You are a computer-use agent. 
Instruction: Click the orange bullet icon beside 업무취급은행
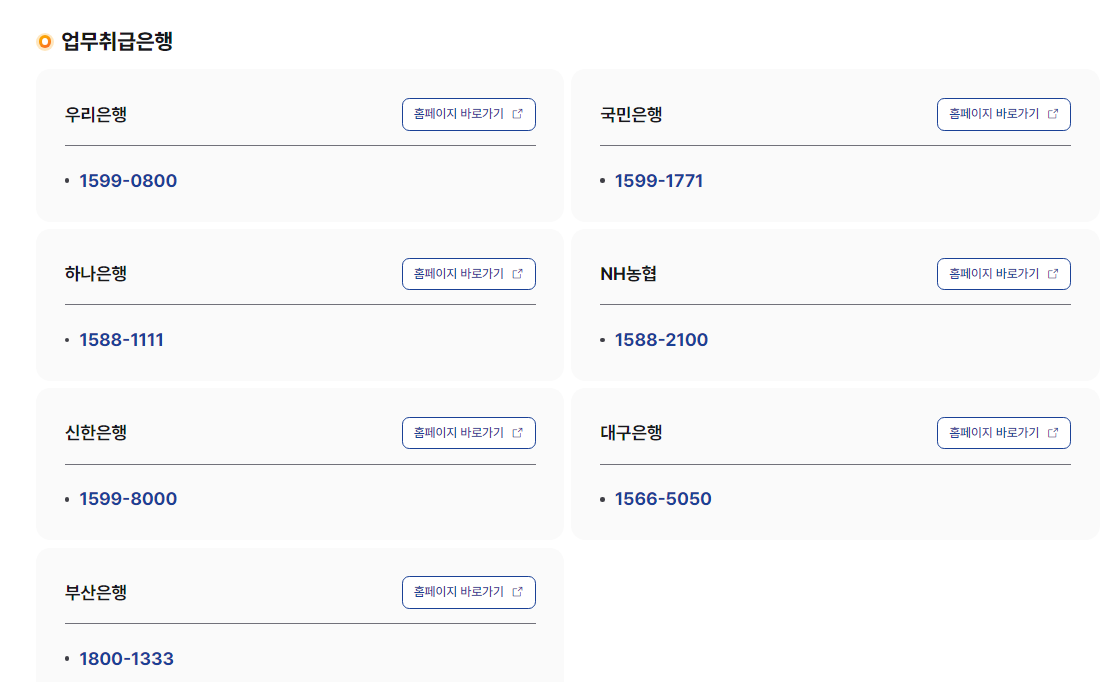(44, 41)
